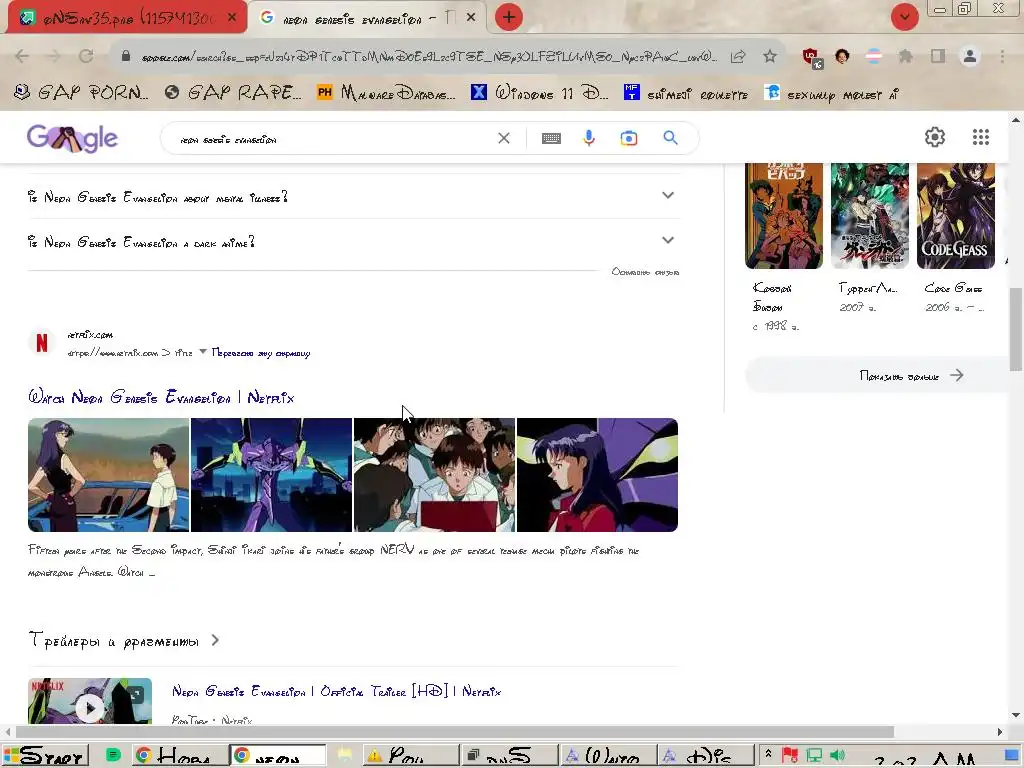Switch to first Chrome taskbar window
The height and width of the screenshot is (768, 1024).
click(179, 756)
